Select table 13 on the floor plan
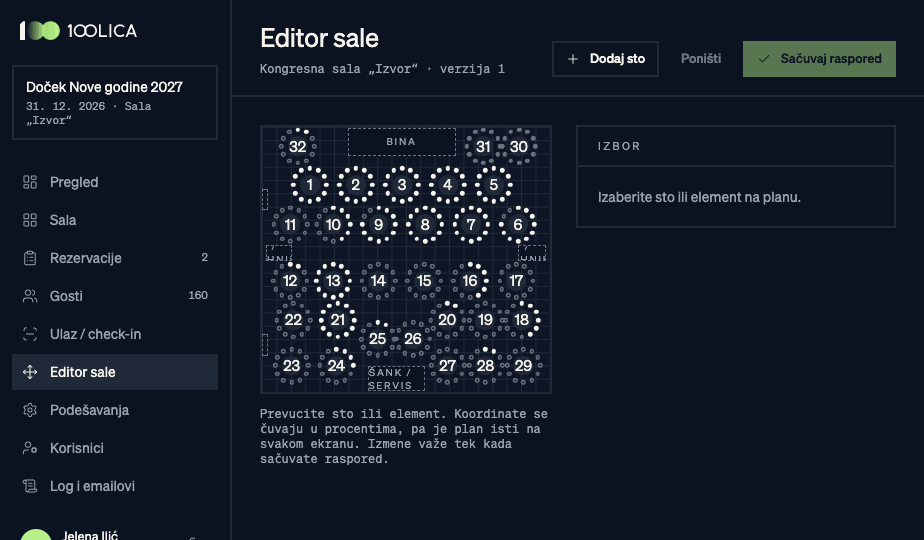Screen dimensions: 924x540 point(334,281)
